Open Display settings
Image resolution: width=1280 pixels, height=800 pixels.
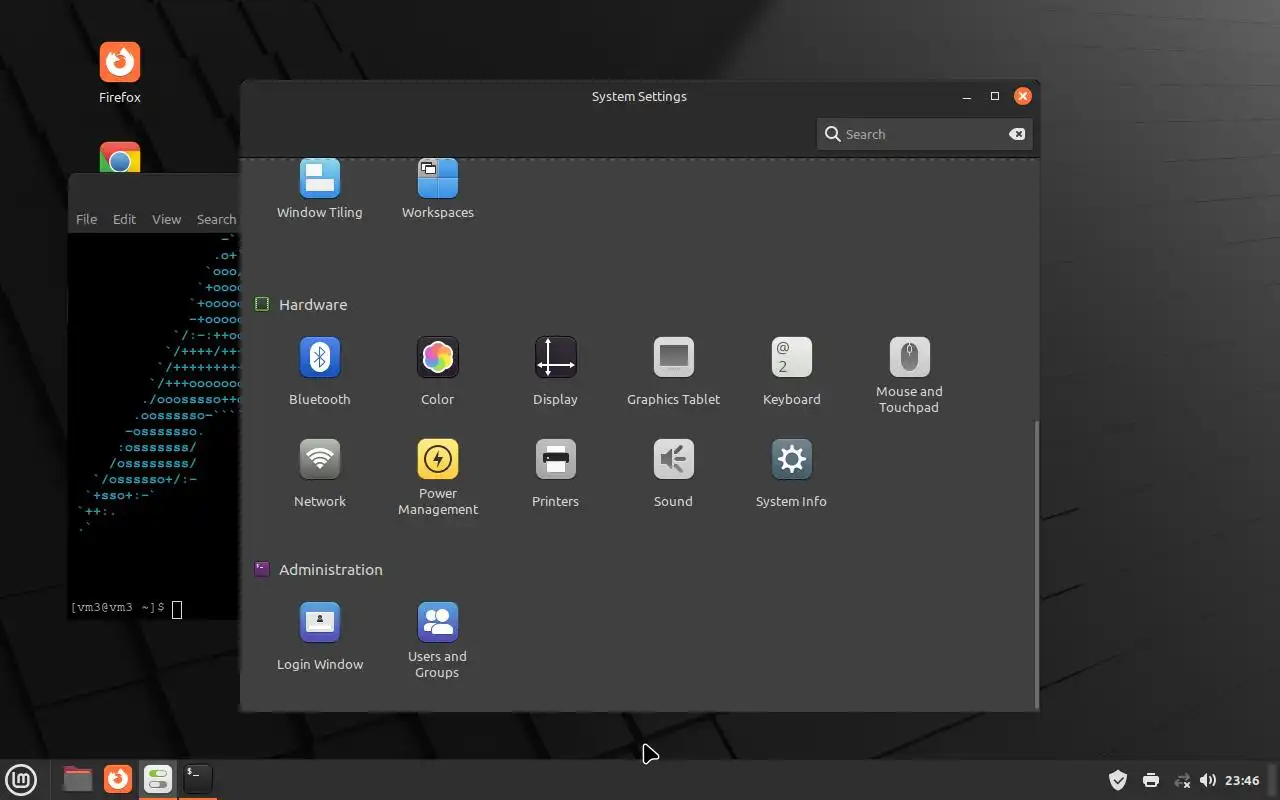(556, 371)
